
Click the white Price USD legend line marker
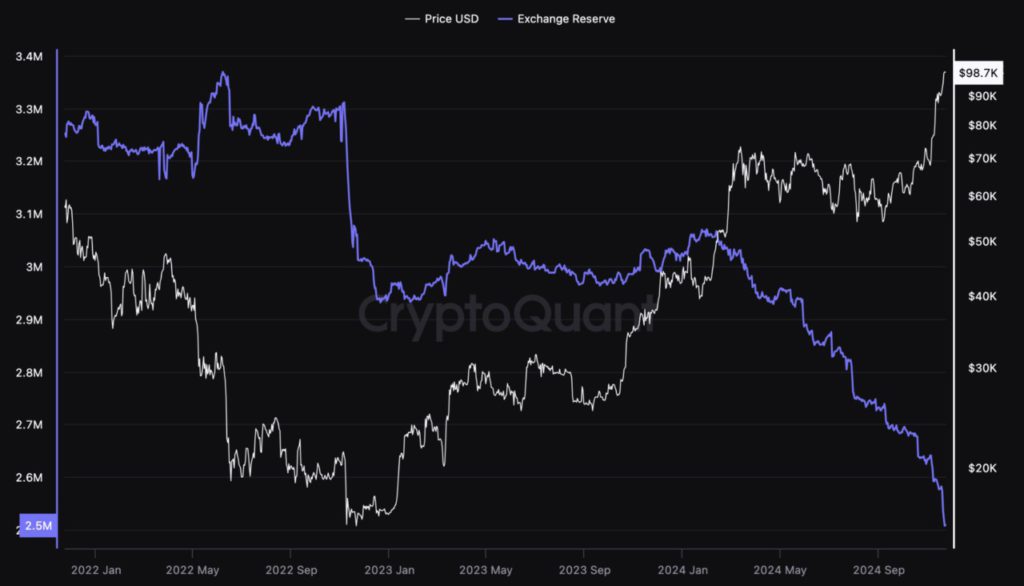(x=412, y=19)
